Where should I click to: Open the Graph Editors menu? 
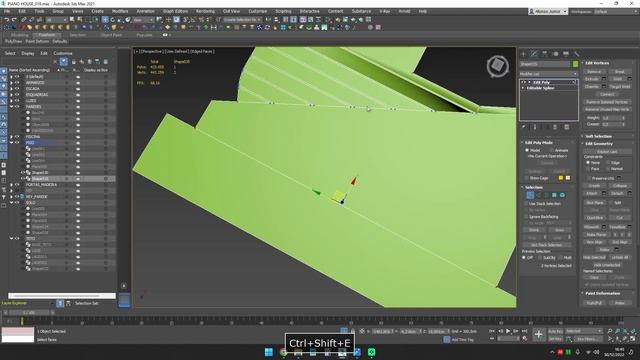pyautogui.click(x=176, y=11)
